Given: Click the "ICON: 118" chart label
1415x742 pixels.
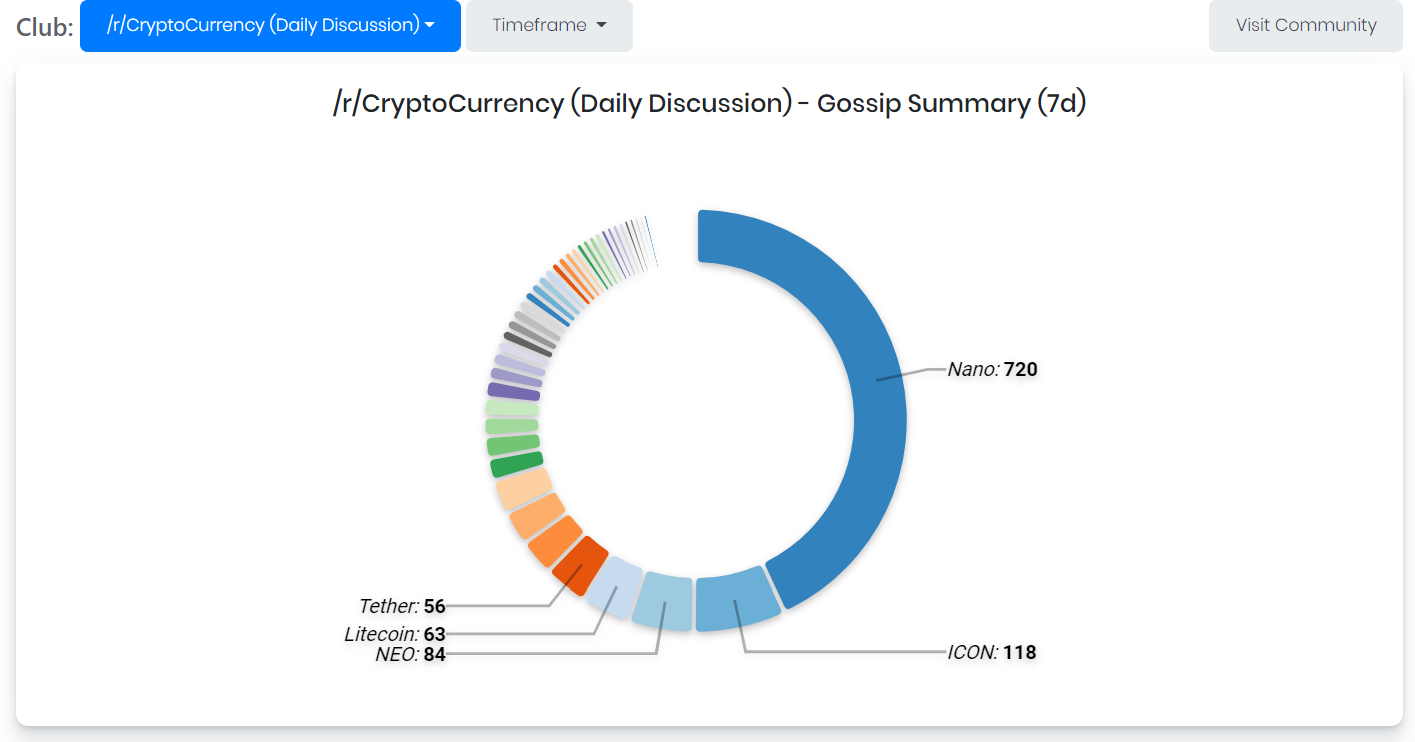Looking at the screenshot, I should (992, 653).
